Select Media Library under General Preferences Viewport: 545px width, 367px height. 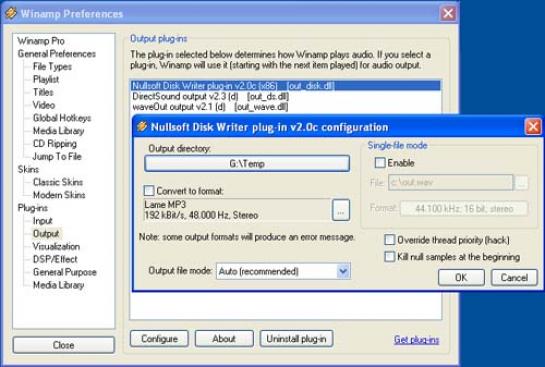[x=58, y=131]
